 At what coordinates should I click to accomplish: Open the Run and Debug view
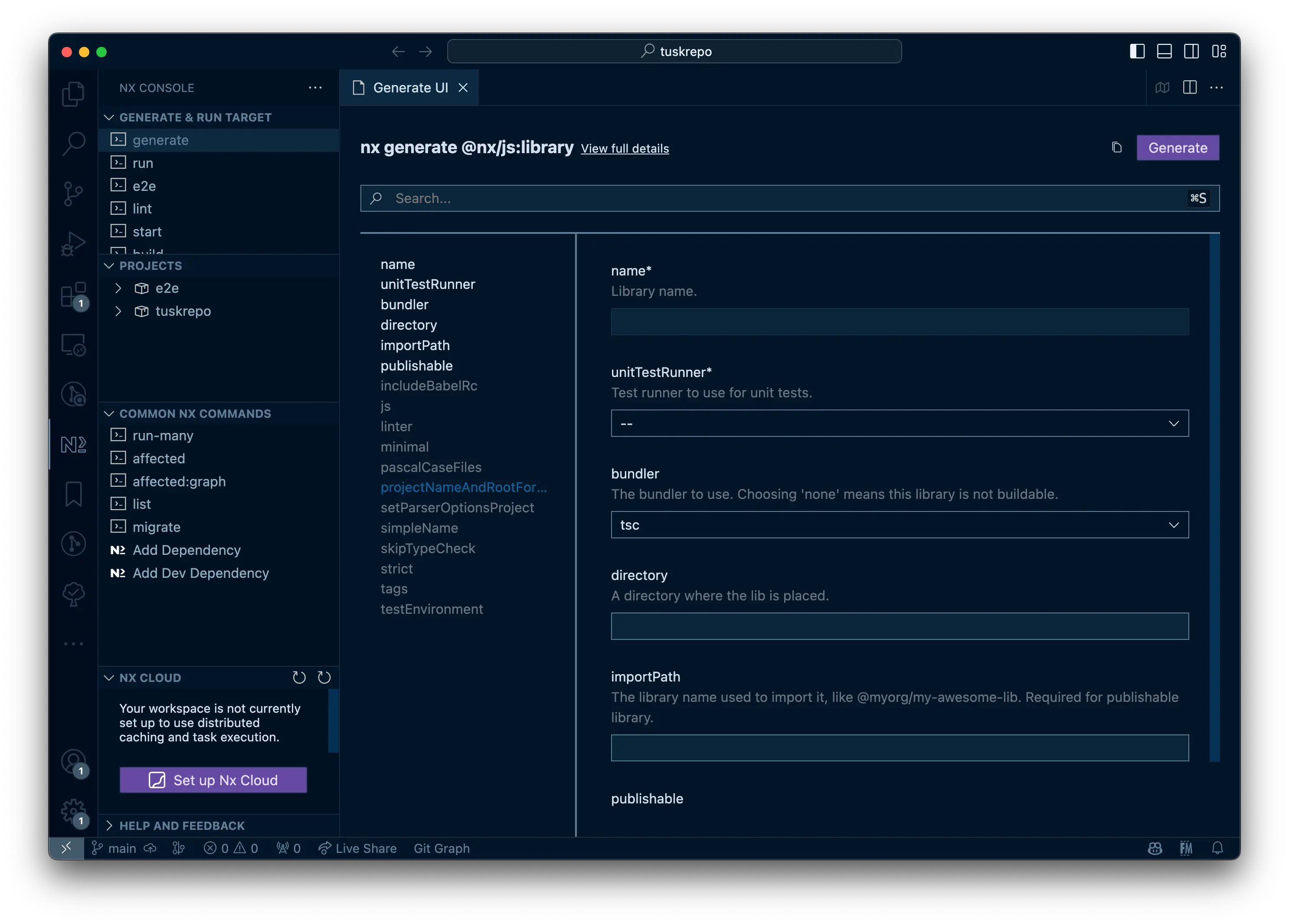[73, 243]
